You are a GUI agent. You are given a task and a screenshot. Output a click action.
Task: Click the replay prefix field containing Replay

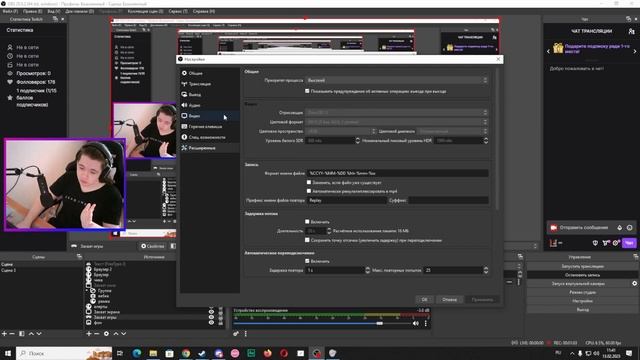pos(347,200)
